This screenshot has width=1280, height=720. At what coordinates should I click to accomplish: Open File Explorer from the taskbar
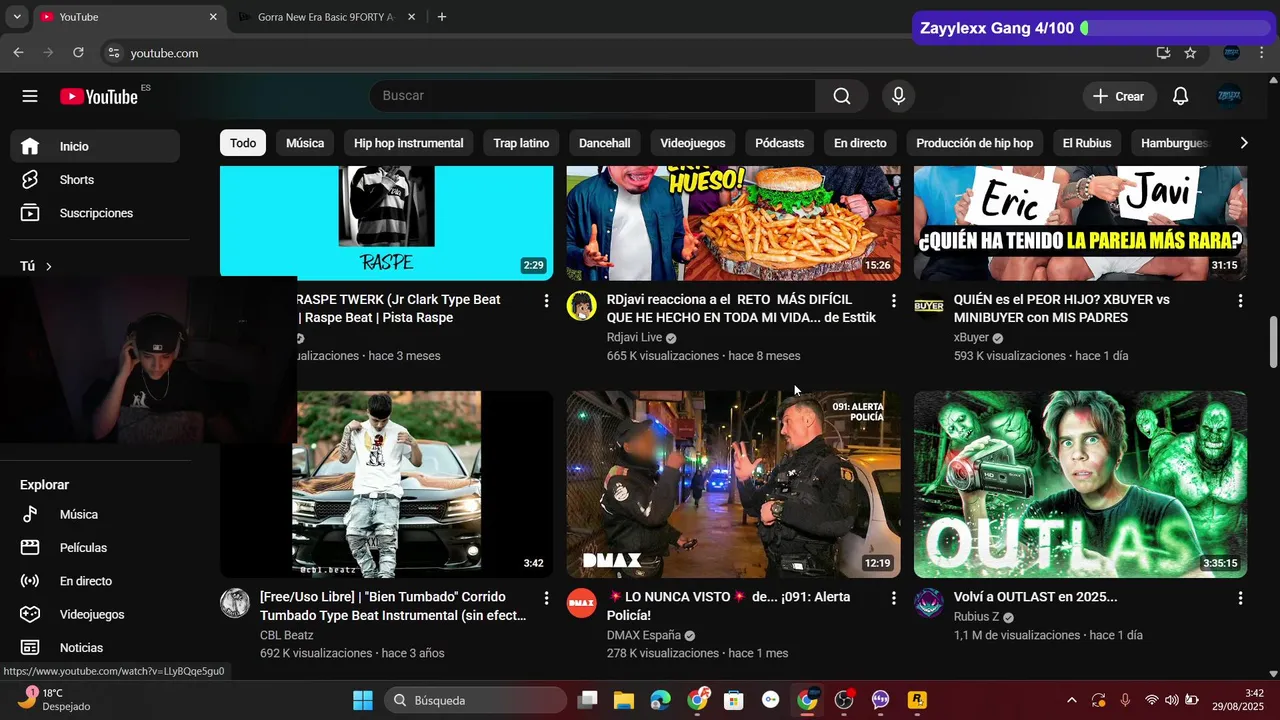point(624,700)
